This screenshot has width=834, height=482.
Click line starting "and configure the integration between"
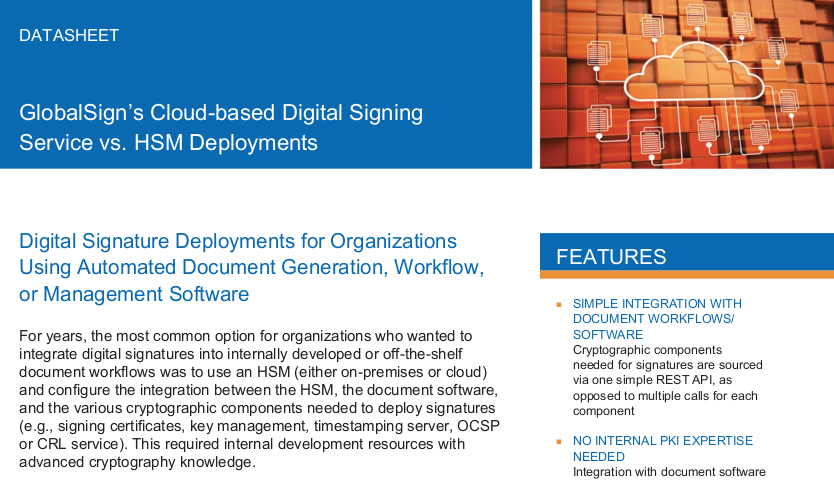click(x=258, y=390)
